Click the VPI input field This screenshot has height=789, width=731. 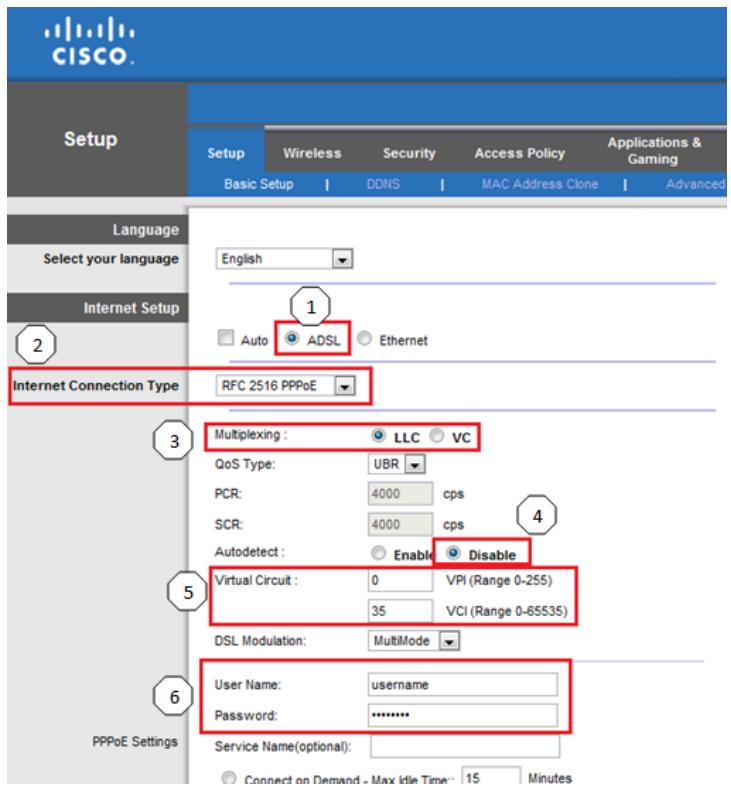(400, 581)
